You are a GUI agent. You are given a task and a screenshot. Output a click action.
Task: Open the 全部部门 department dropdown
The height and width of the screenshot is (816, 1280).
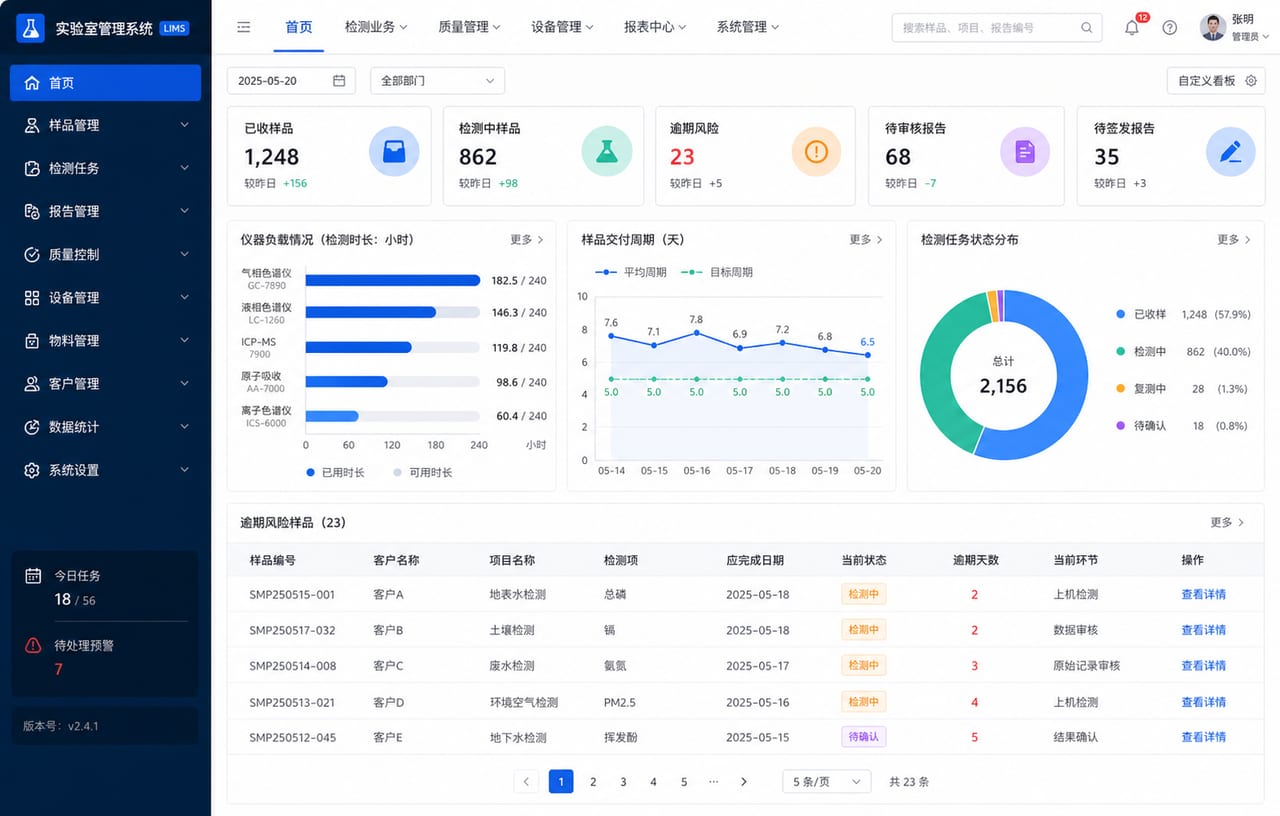(x=437, y=81)
